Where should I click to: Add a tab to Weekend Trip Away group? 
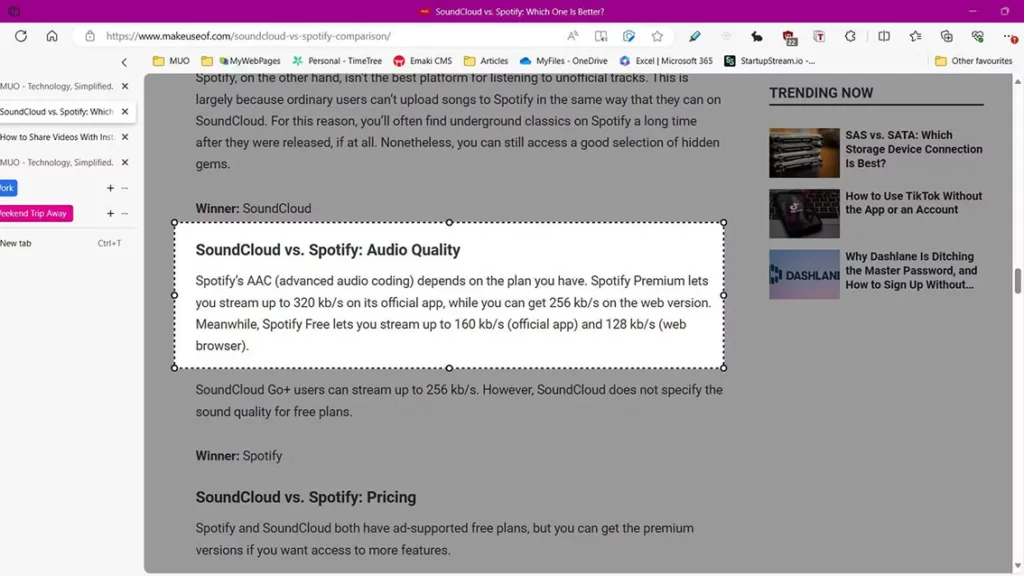(x=110, y=214)
